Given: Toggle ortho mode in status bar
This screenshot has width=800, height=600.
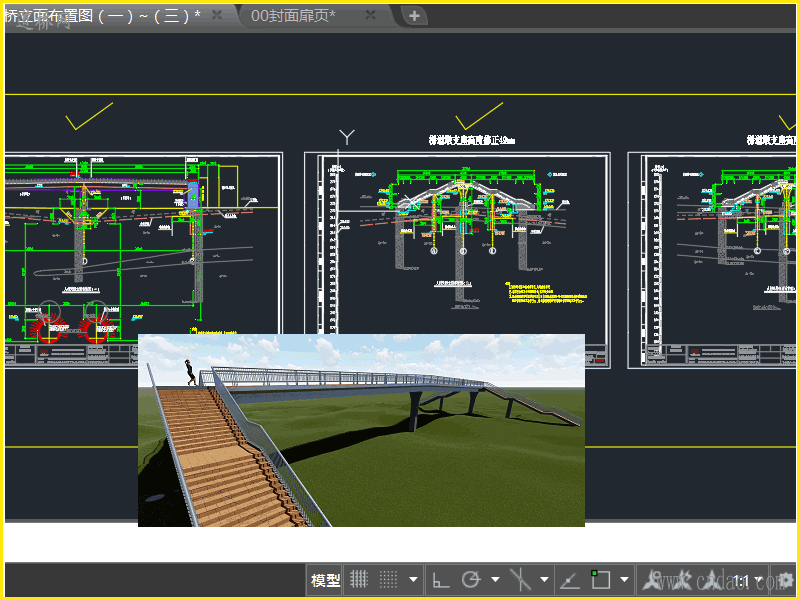Looking at the screenshot, I should pyautogui.click(x=440, y=580).
